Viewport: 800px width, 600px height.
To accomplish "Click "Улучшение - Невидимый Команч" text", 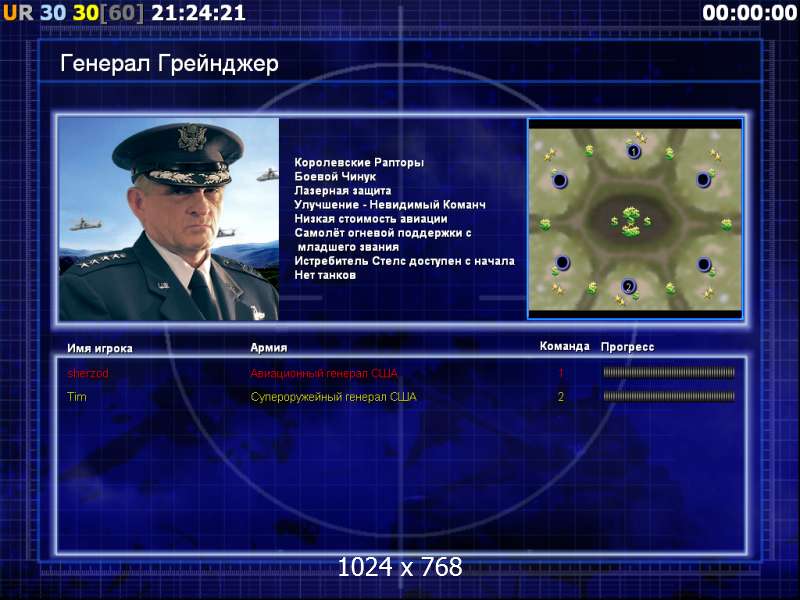I will coord(390,205).
